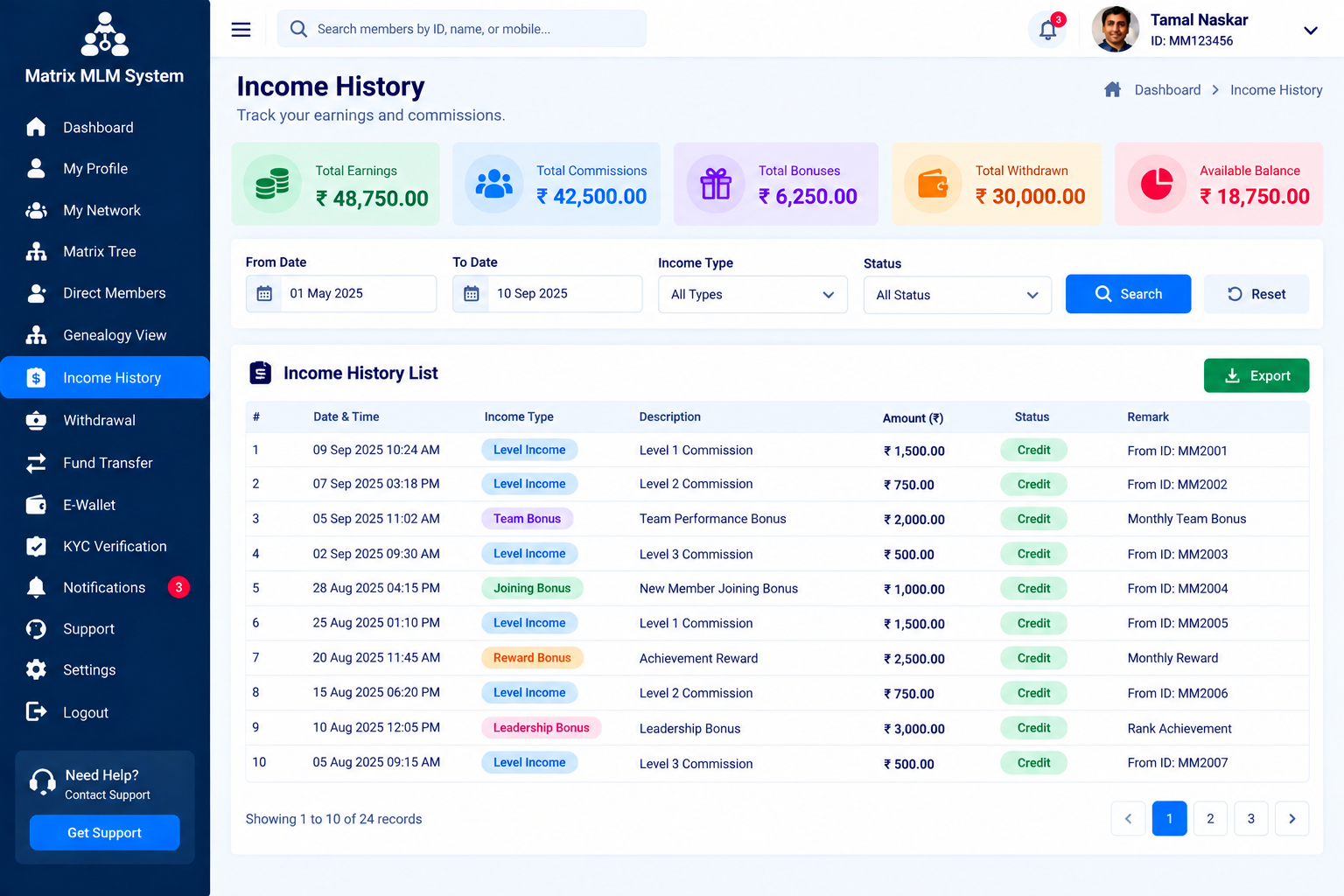Open Dashboard in the sidebar

[x=105, y=128]
